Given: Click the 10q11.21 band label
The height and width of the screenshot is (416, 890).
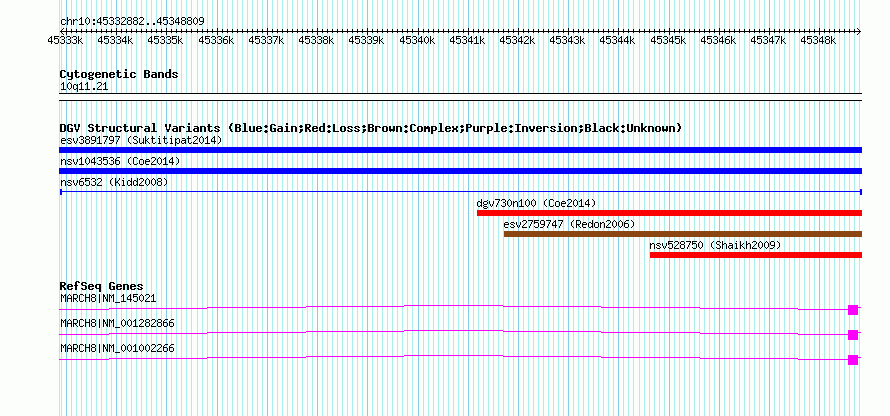Looking at the screenshot, I should pyautogui.click(x=84, y=87).
